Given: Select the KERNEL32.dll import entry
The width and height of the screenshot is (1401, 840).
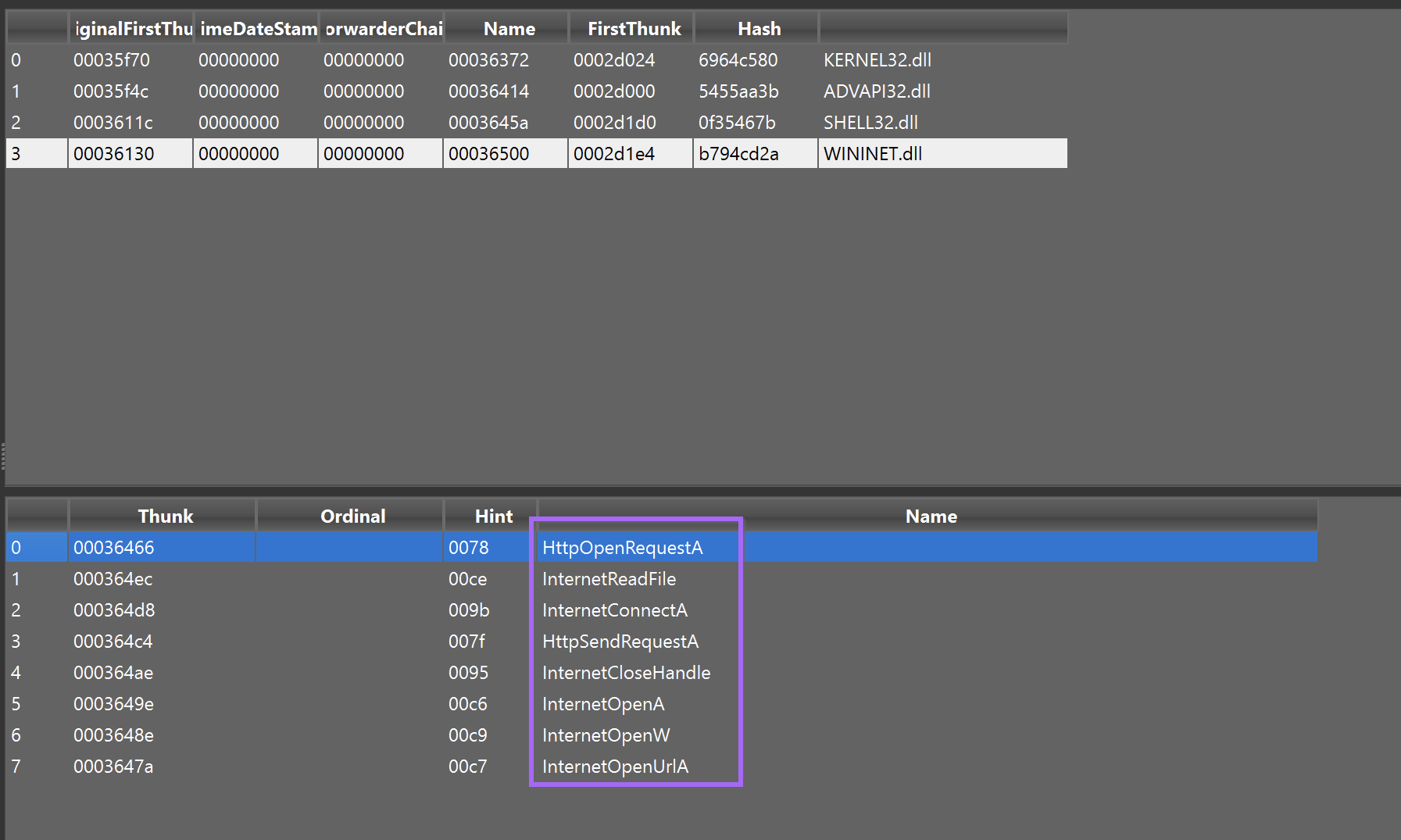Looking at the screenshot, I should [x=876, y=59].
